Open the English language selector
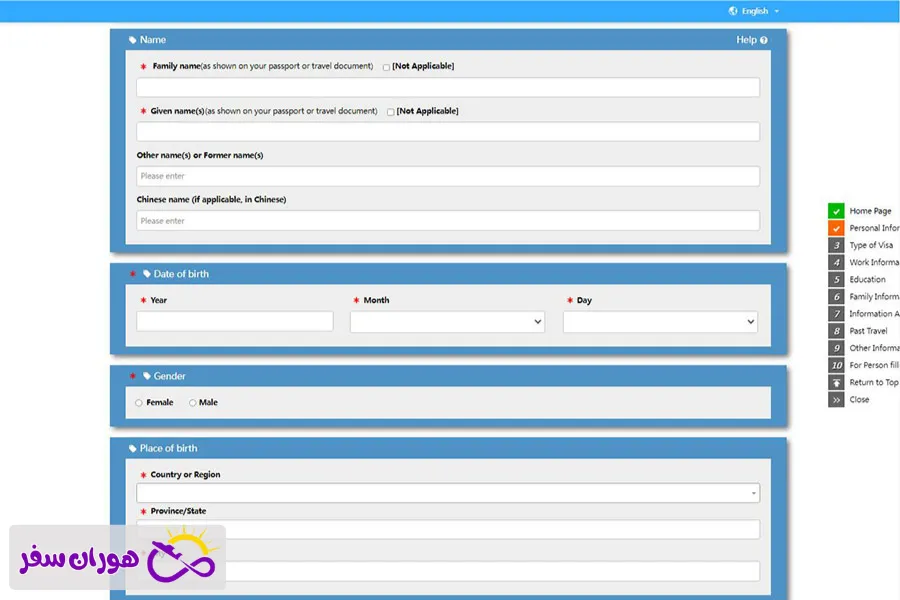Viewport: 900px width, 600px height. coord(757,11)
